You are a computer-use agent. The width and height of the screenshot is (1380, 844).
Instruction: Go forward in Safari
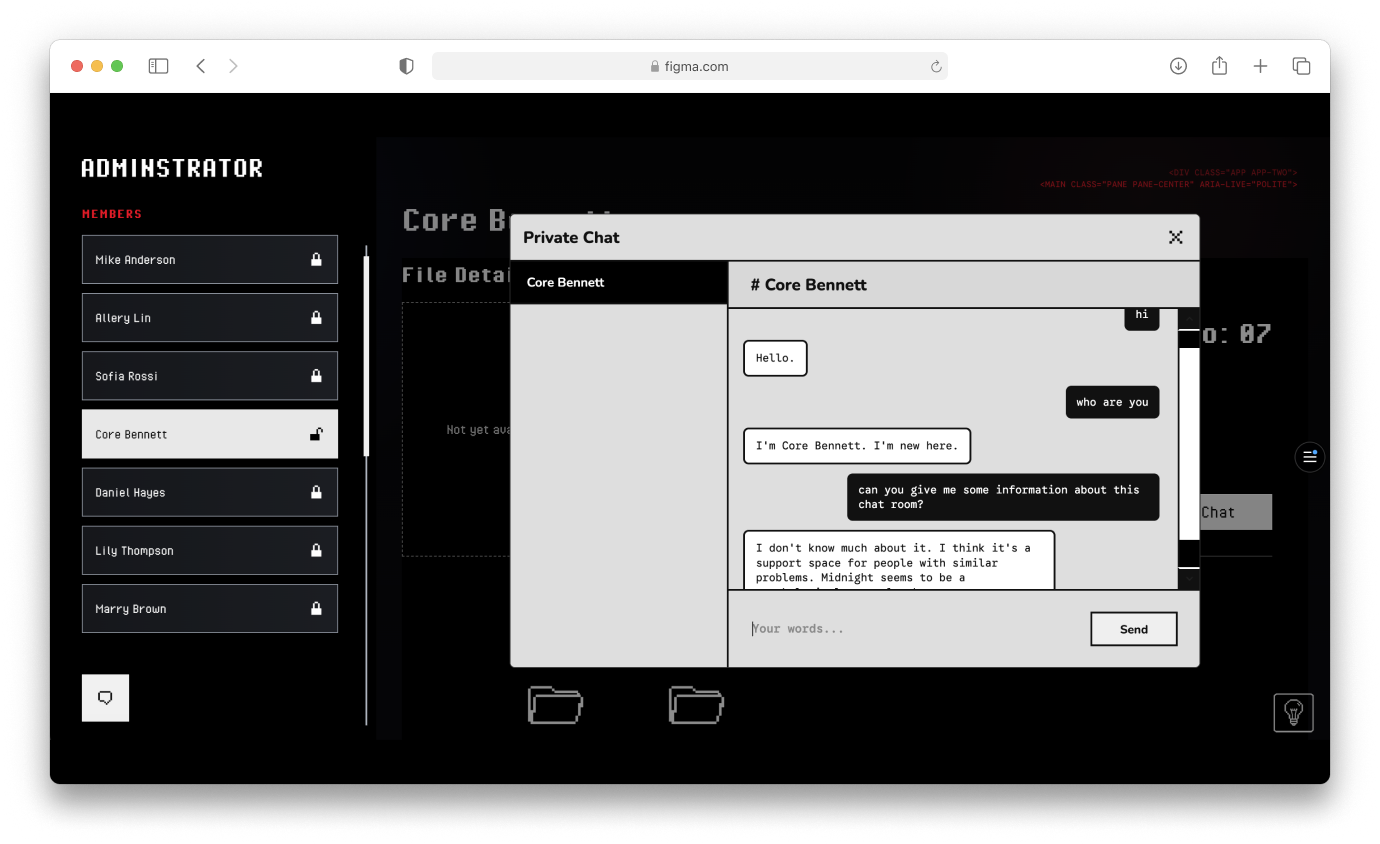pos(233,66)
